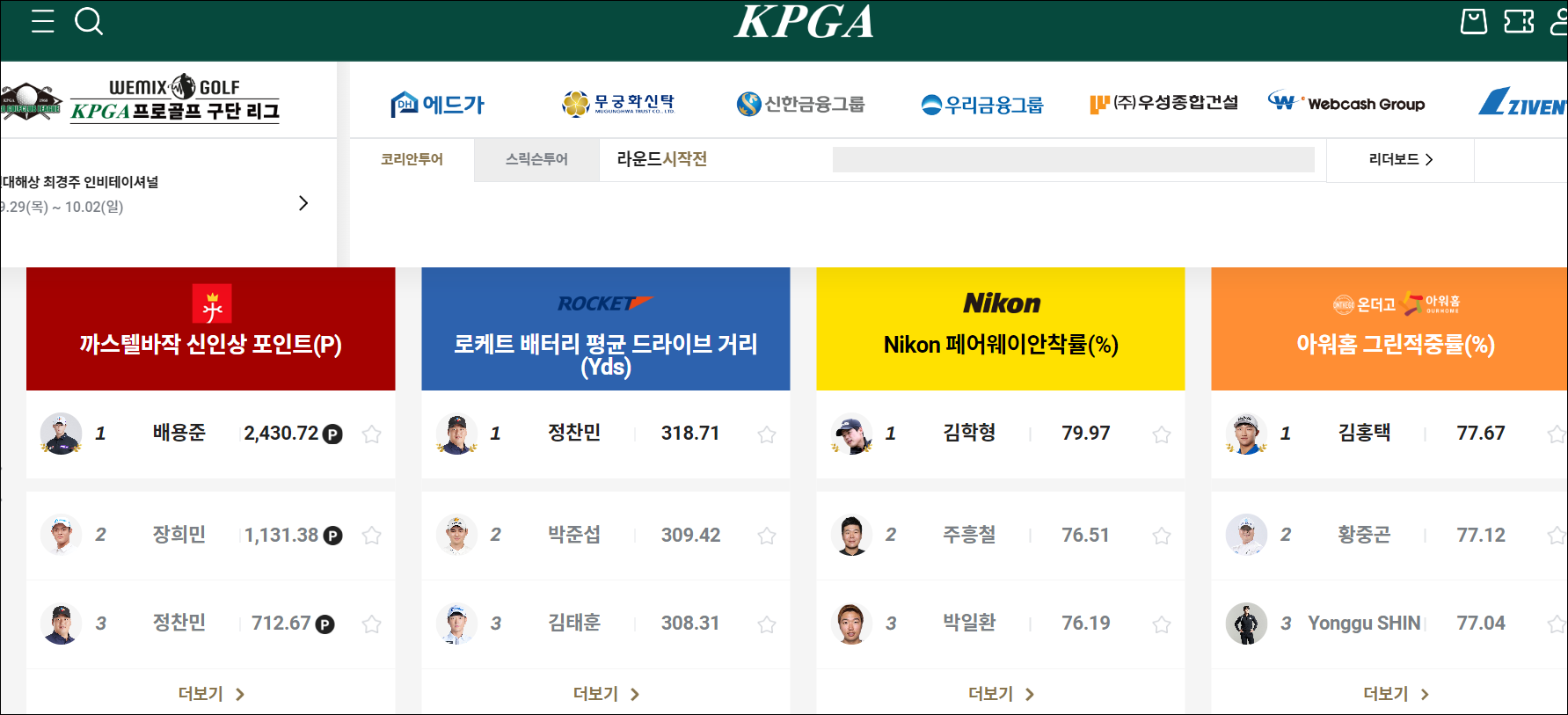
Task: Click player name Yonggu SHIN
Action: pos(1364,623)
